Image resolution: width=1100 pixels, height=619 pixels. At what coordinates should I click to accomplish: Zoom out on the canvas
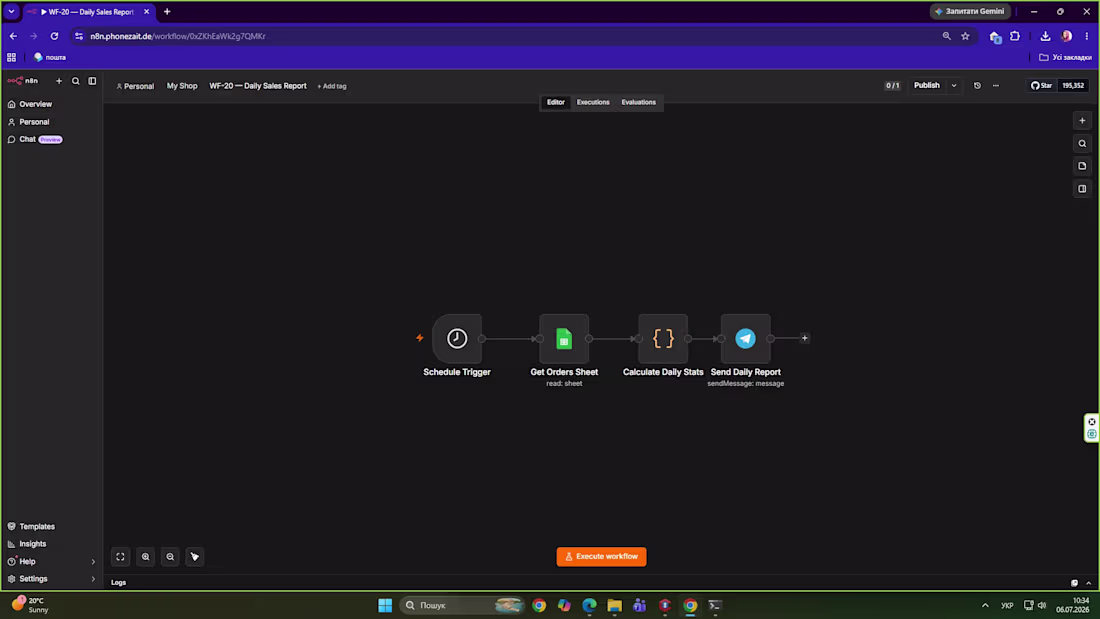(x=170, y=557)
